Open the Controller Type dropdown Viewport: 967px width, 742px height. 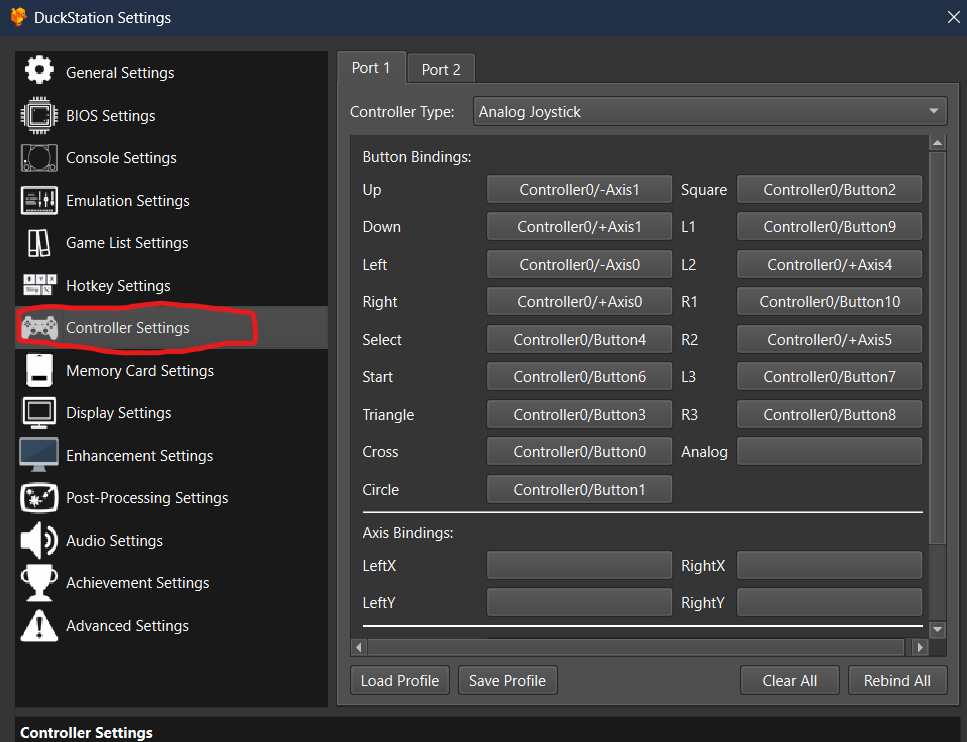tap(710, 112)
